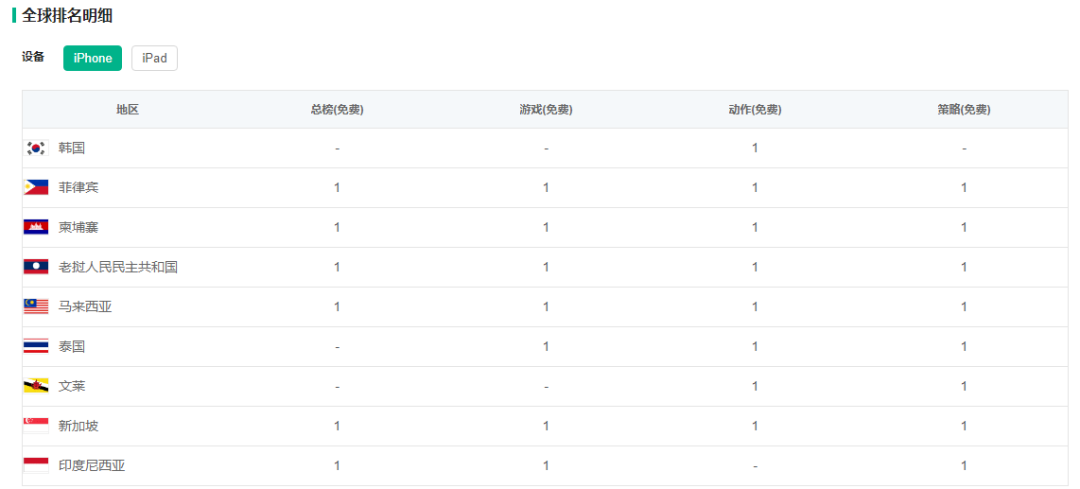Click the 策略(免费) column header
This screenshot has height=489, width=1080.
click(x=964, y=110)
